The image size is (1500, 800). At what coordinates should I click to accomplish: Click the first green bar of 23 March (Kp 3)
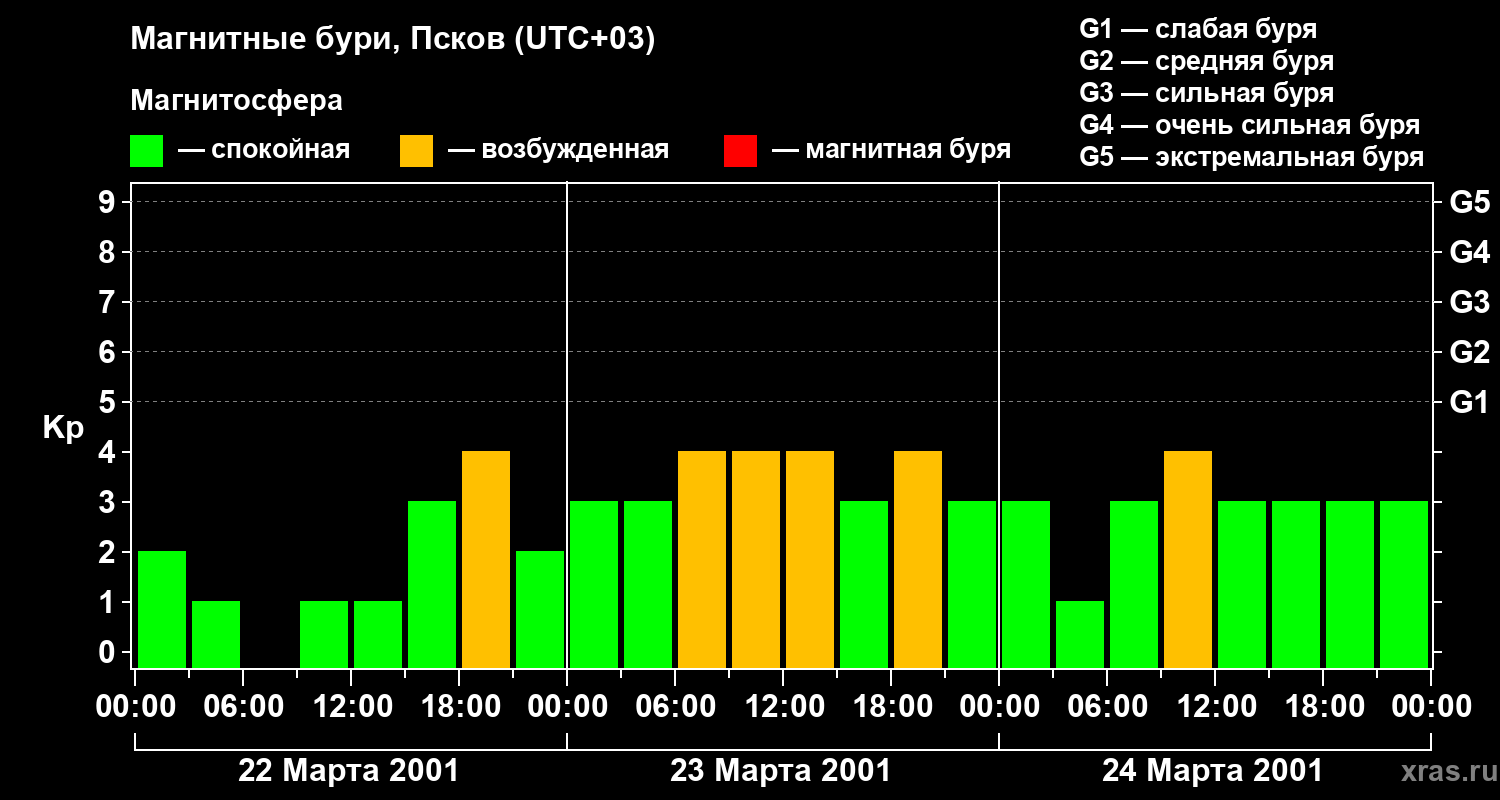[x=594, y=584]
